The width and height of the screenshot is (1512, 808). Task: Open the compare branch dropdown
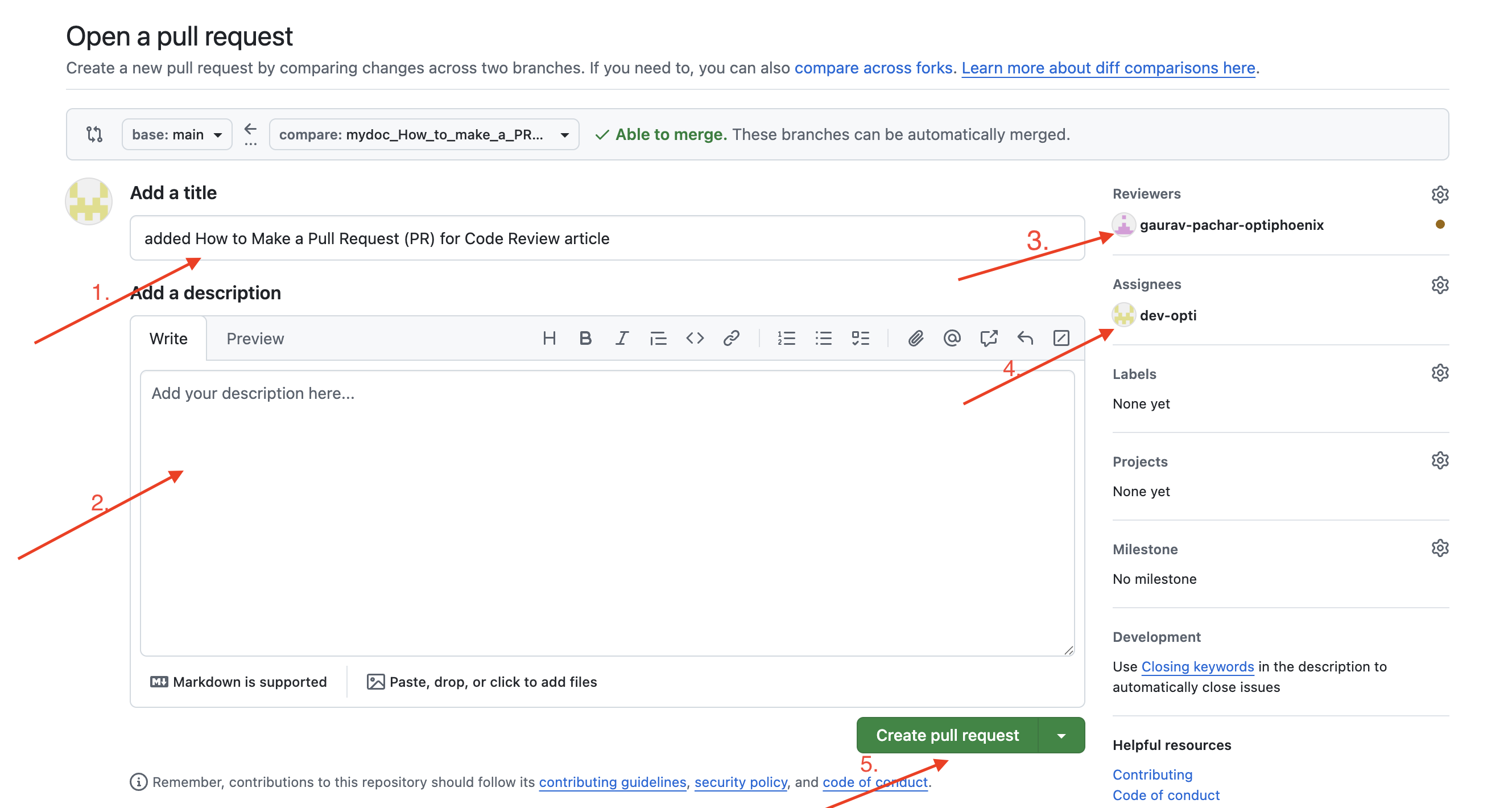pyautogui.click(x=423, y=134)
